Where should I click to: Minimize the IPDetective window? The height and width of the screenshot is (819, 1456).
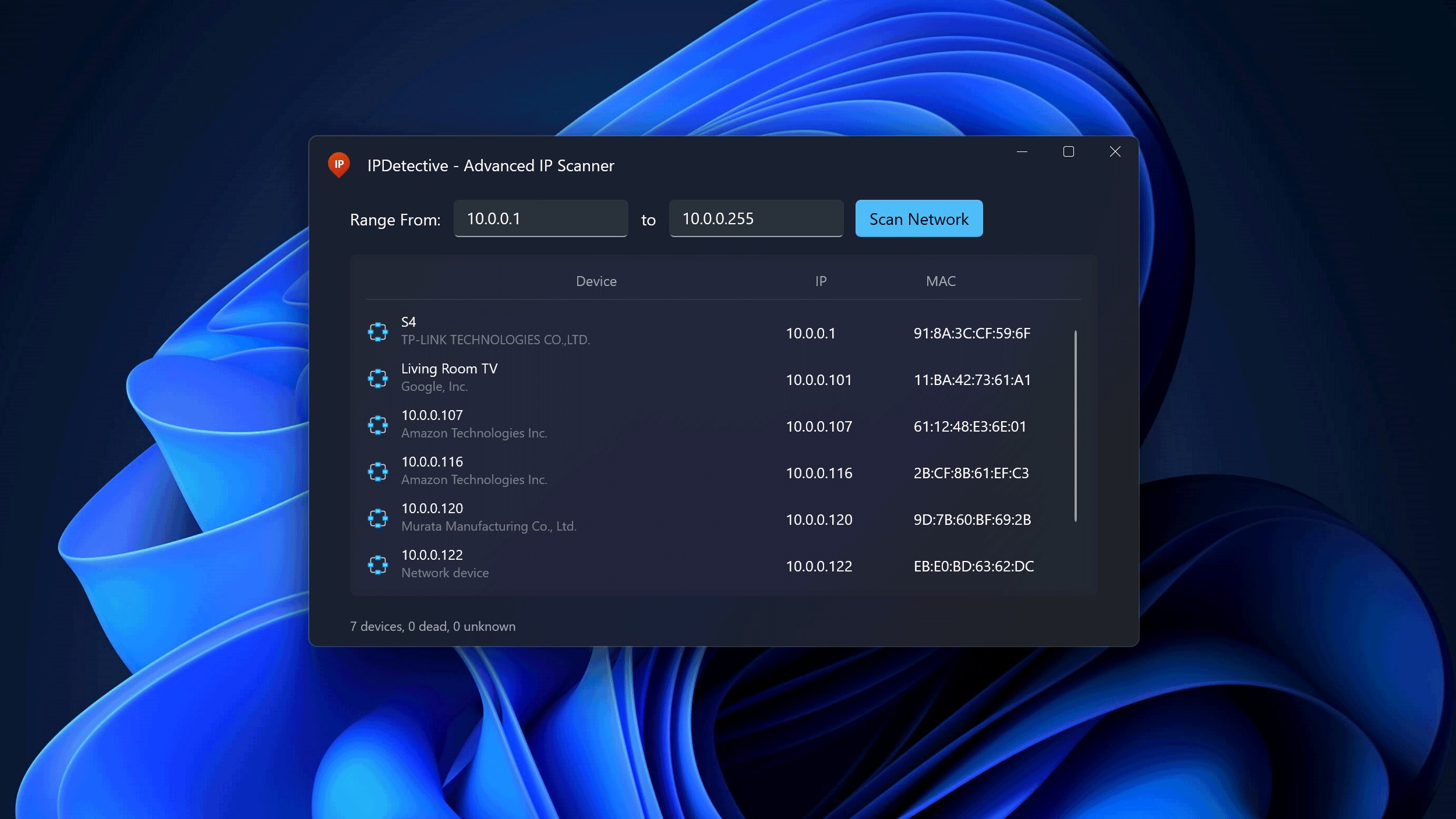pos(1022,152)
